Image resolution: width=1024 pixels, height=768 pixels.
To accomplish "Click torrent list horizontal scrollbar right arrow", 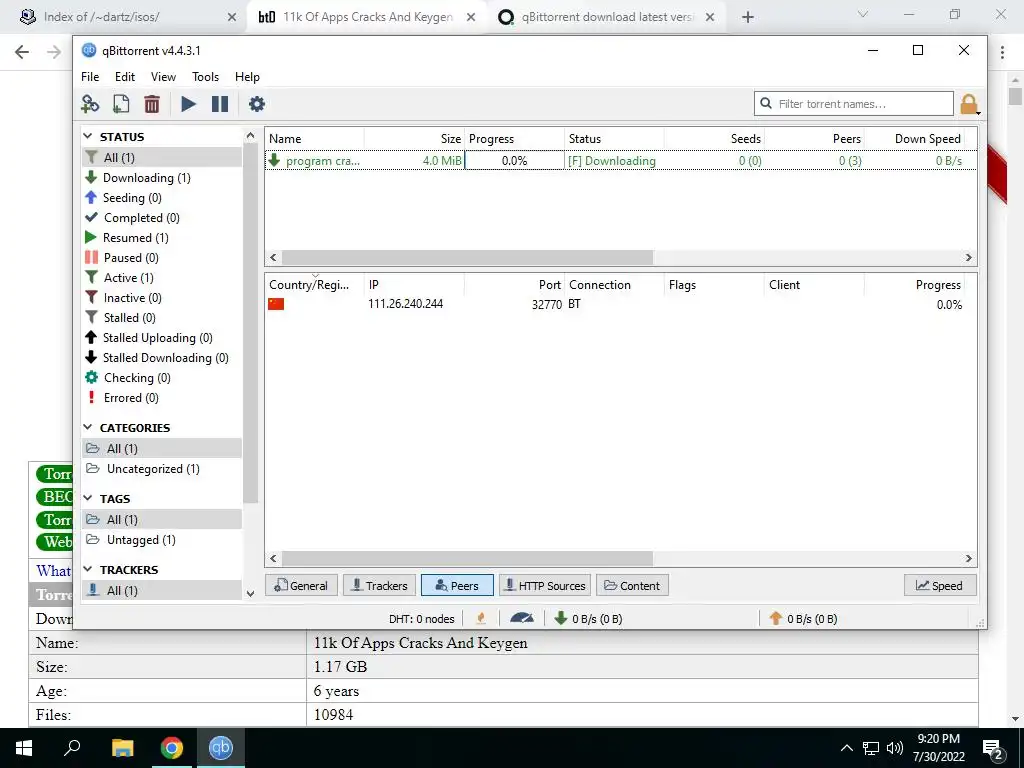I will pos(968,257).
